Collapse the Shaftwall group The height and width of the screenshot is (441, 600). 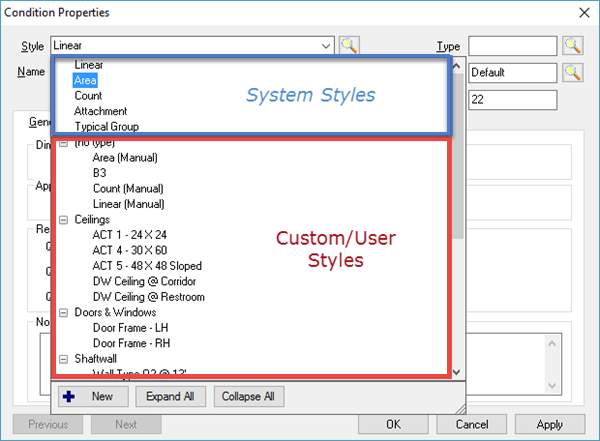(x=64, y=359)
